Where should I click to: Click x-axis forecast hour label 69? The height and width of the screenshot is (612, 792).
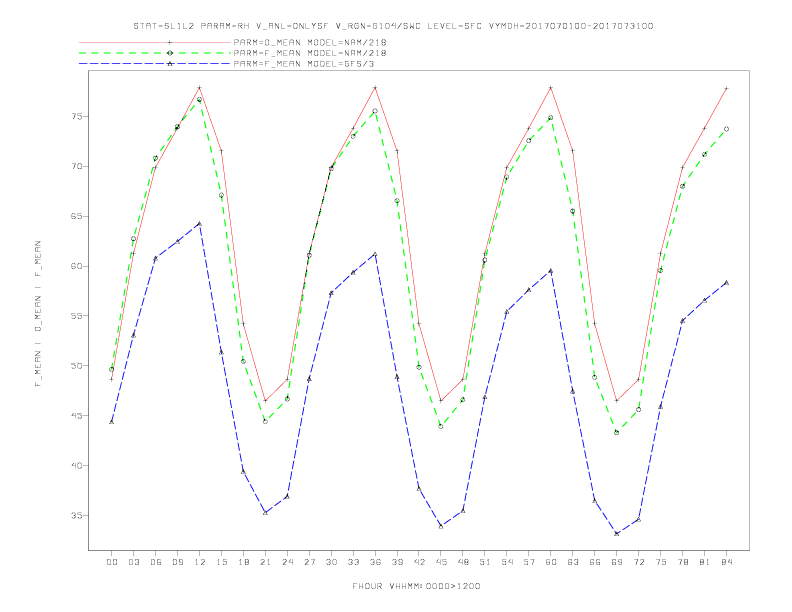click(x=617, y=562)
